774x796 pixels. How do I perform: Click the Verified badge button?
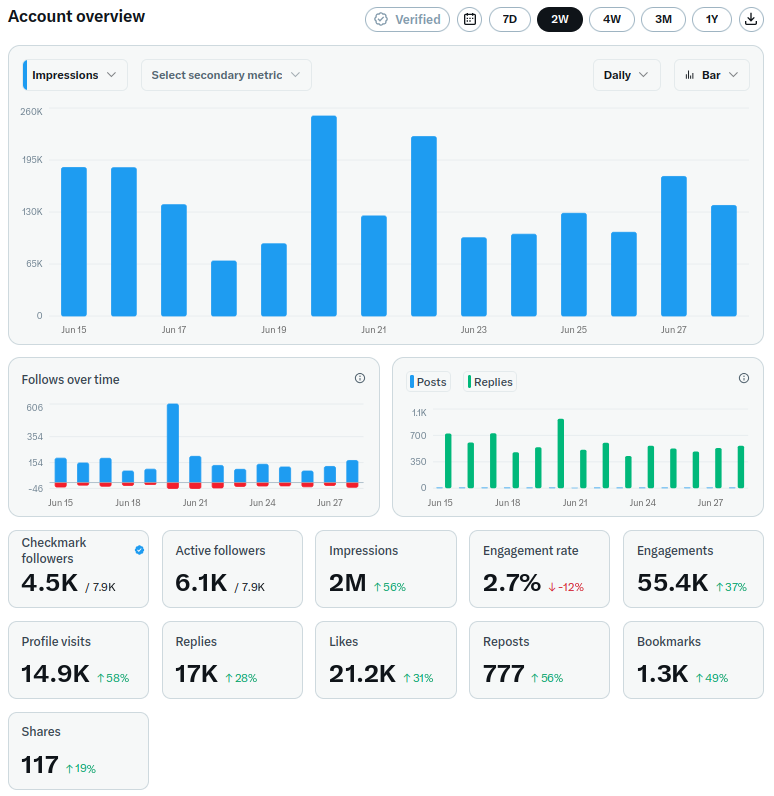[408, 19]
